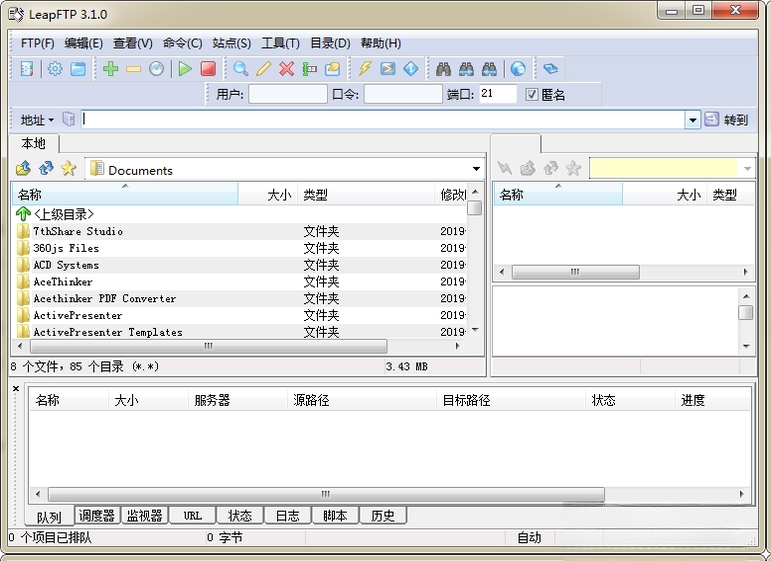Open the FTP(F) menu

[x=37, y=43]
